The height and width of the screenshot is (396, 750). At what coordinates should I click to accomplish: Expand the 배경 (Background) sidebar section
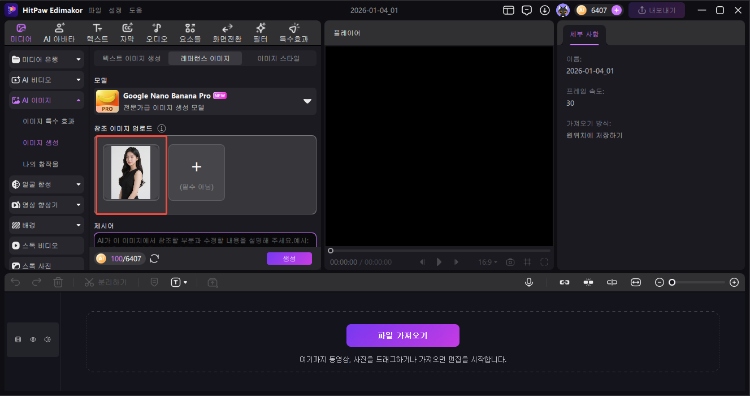tap(46, 225)
